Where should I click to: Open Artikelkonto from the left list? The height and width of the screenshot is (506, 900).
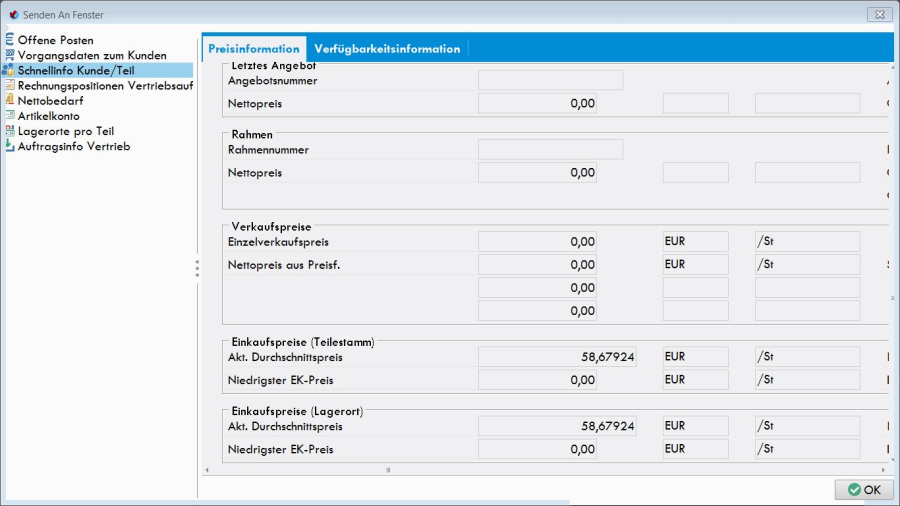49,116
